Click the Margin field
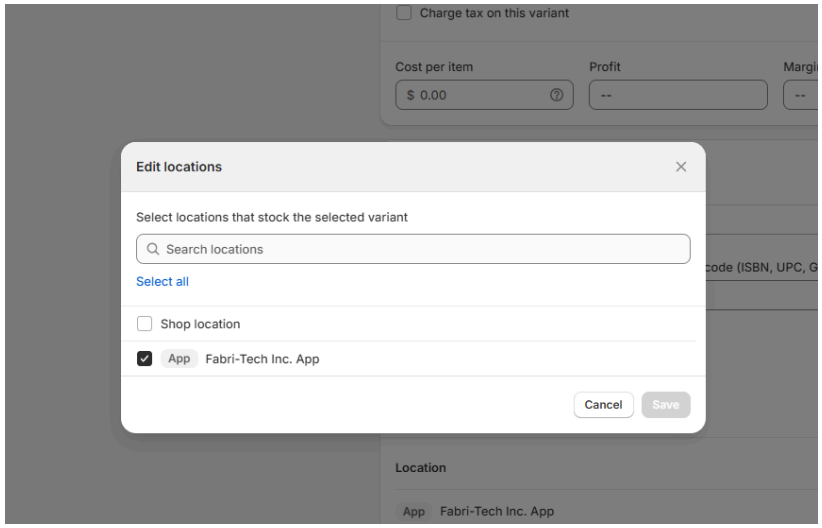 click(802, 96)
